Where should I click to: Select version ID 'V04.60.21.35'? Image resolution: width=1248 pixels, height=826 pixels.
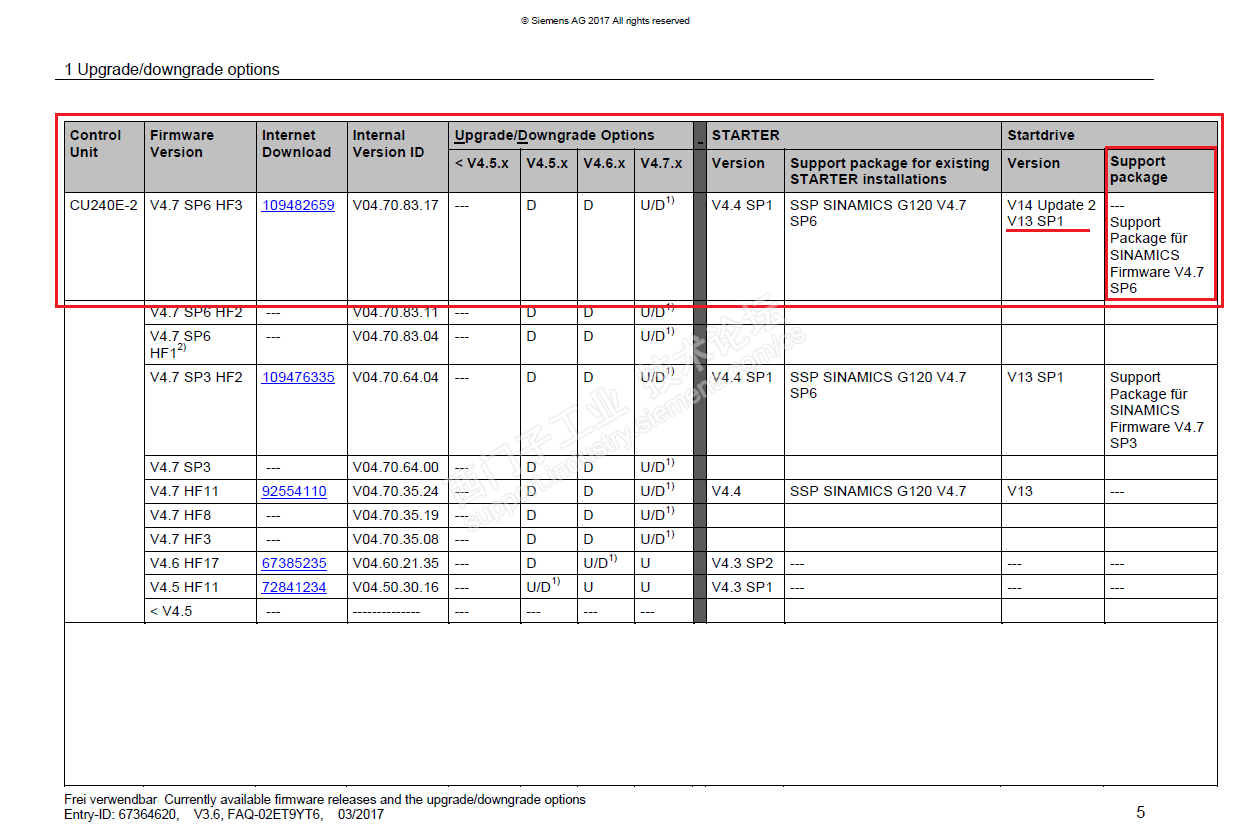pyautogui.click(x=396, y=563)
